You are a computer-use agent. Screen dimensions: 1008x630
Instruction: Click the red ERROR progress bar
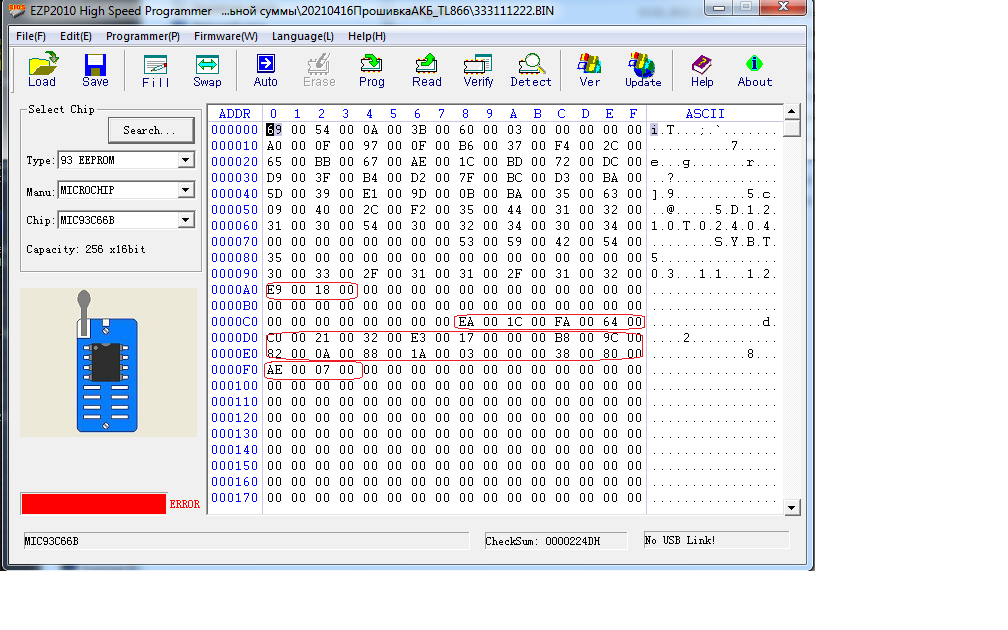click(x=93, y=504)
